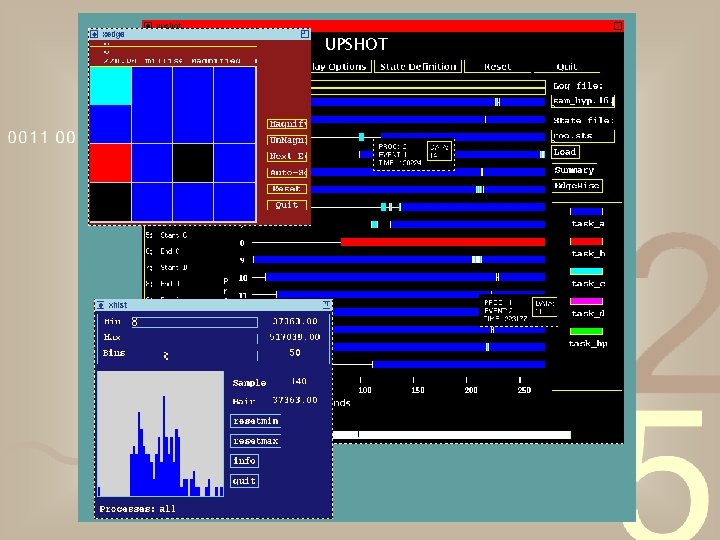Click the red task bar on process 0
Viewport: 720px width, 540px height.
pos(443,242)
